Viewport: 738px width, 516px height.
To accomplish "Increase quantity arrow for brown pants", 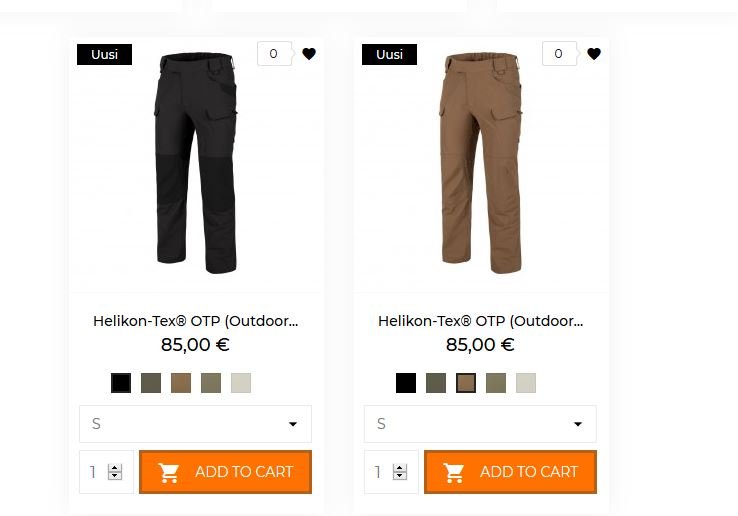I will coord(400,468).
